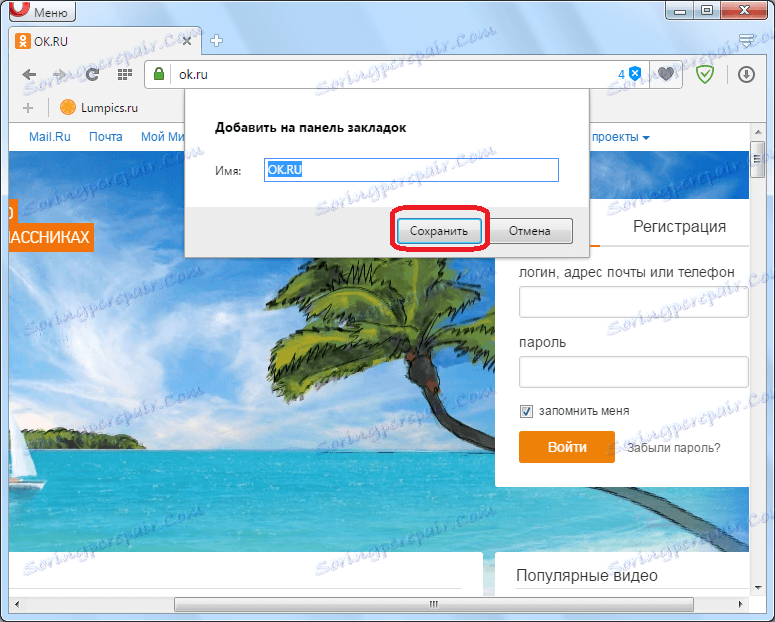Image resolution: width=775 pixels, height=622 pixels.
Task: Click the vertical scrollbar thumb
Action: click(758, 159)
